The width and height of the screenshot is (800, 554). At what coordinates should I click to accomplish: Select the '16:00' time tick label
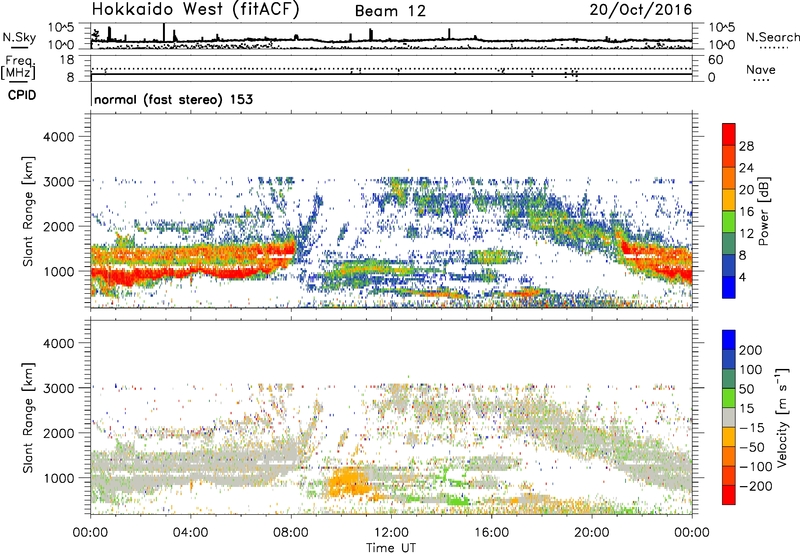(x=491, y=533)
